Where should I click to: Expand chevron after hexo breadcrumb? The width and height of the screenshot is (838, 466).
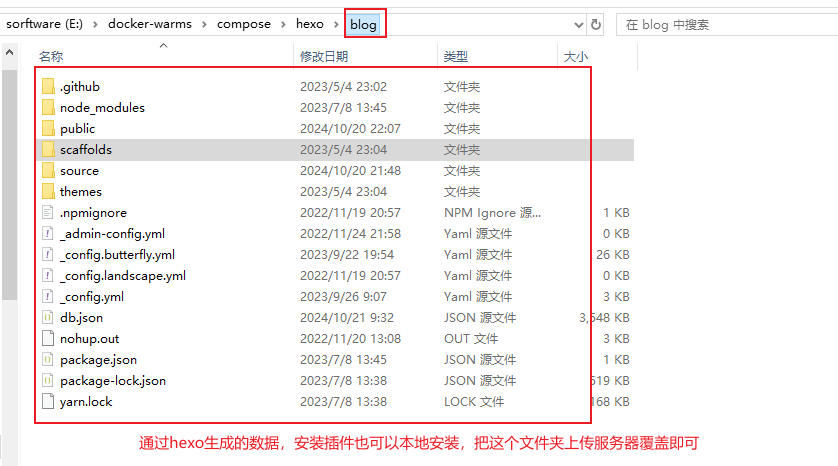[336, 25]
